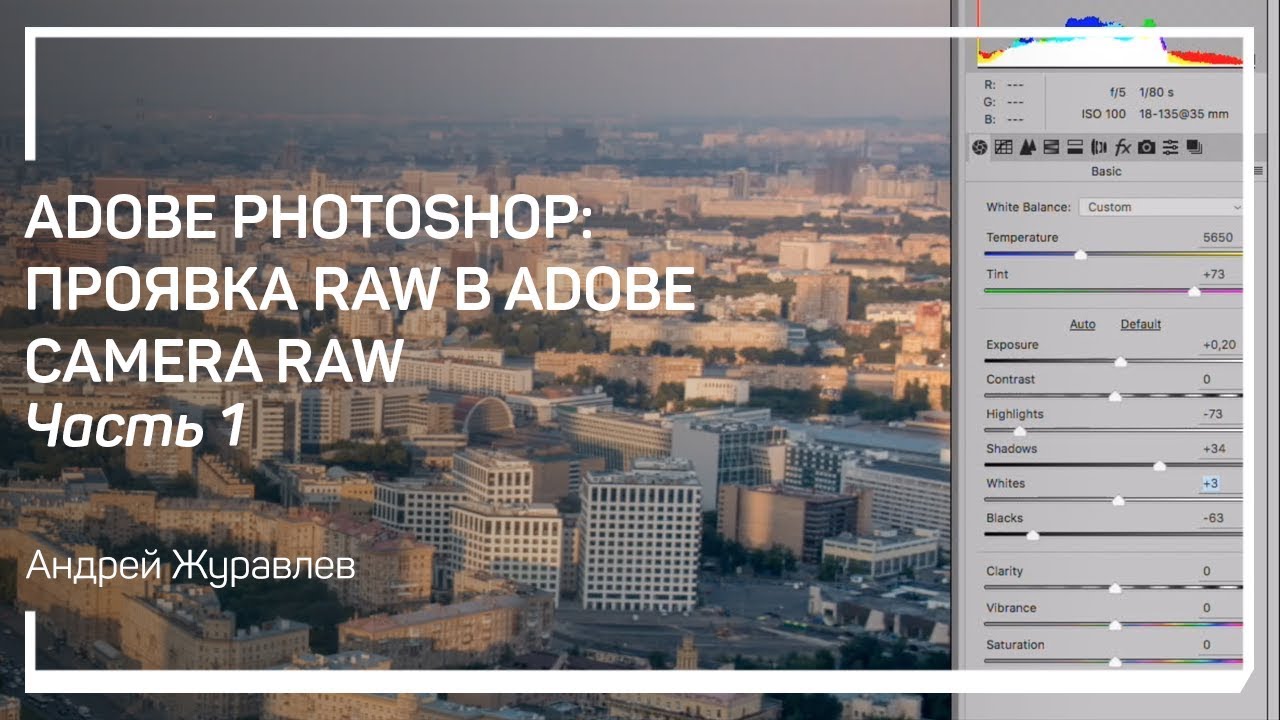This screenshot has width=1280, height=720.
Task: Click the Whites slider handle
Action: [1118, 501]
